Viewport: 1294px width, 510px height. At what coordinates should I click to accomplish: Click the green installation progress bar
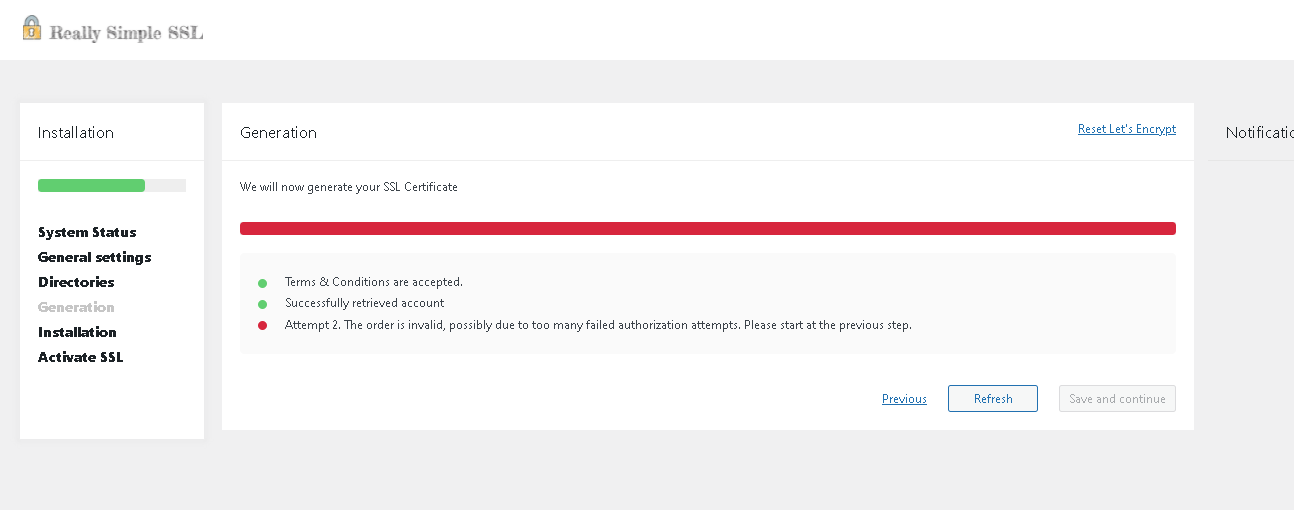92,185
